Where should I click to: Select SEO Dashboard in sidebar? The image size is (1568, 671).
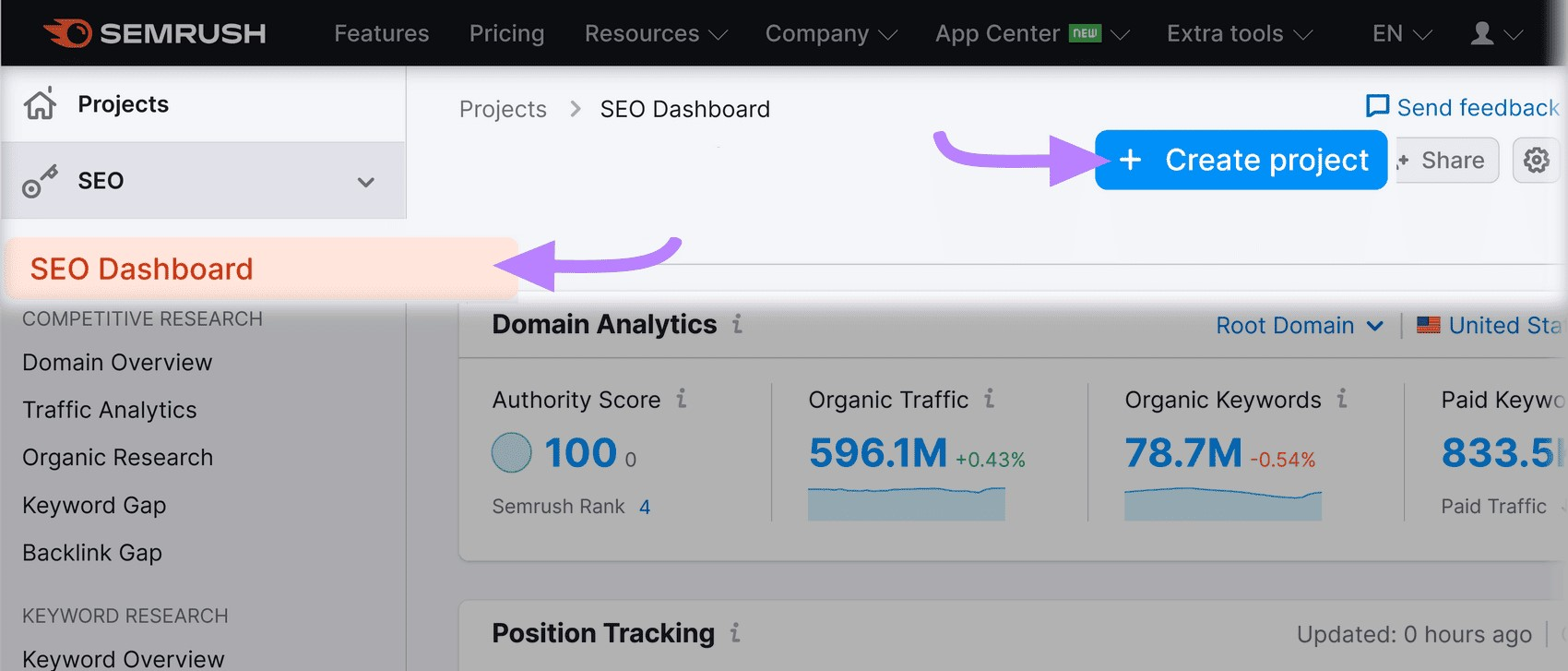pyautogui.click(x=262, y=269)
